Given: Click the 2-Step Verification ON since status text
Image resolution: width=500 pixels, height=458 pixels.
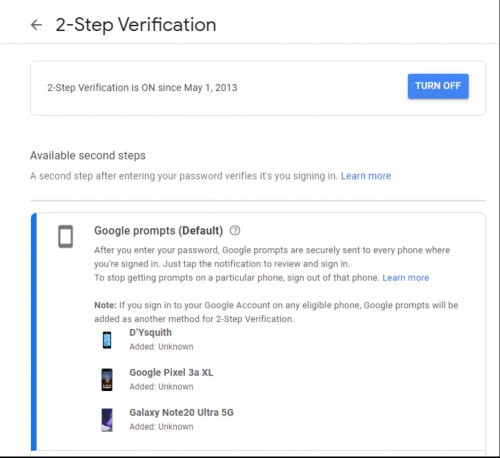Looking at the screenshot, I should [x=142, y=88].
